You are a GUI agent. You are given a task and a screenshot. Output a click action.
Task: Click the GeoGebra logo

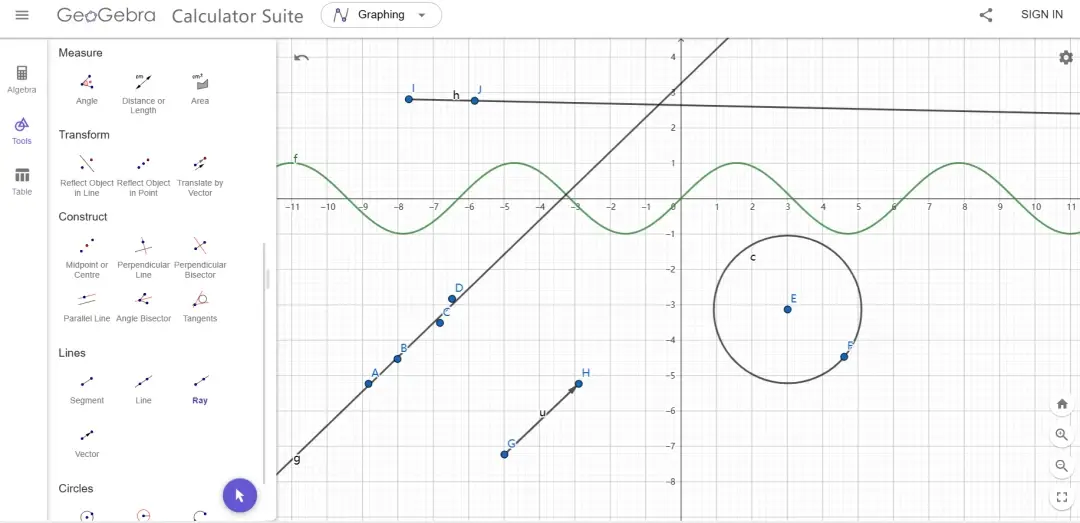(106, 15)
